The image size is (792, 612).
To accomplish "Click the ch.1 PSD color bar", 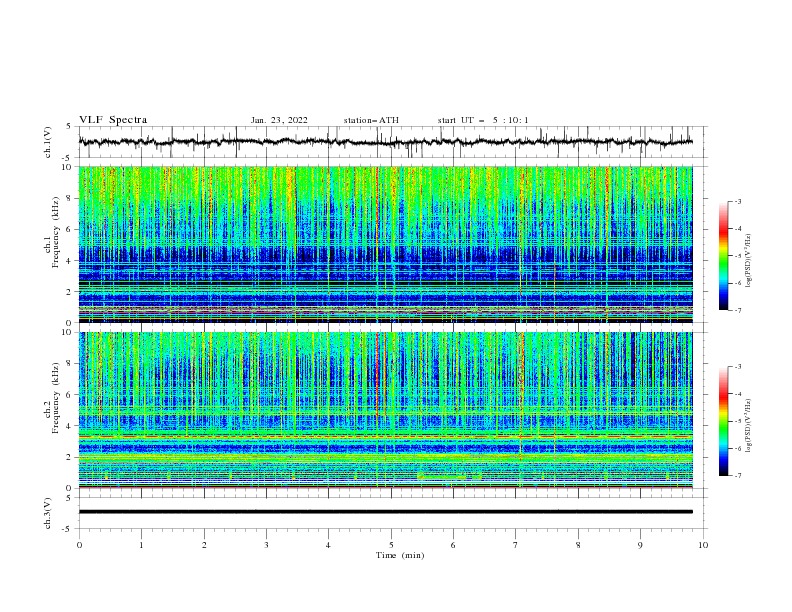I will click(x=723, y=256).
